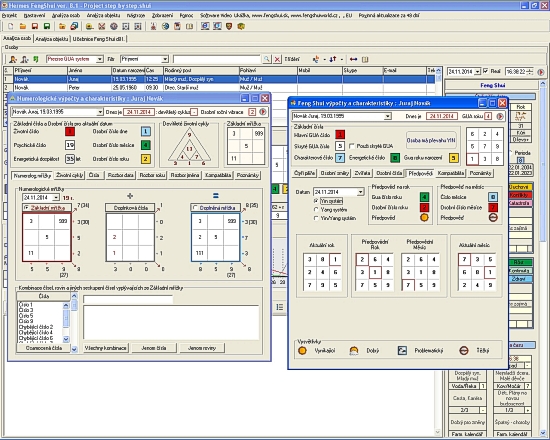
Task: Select the Doplněná mřížka radio option
Action: [x=195, y=208]
